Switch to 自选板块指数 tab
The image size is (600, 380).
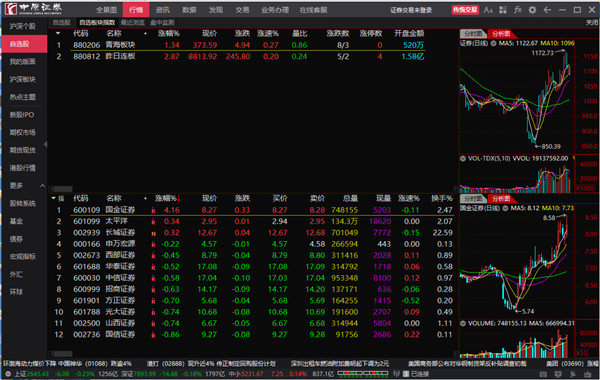[x=97, y=23]
